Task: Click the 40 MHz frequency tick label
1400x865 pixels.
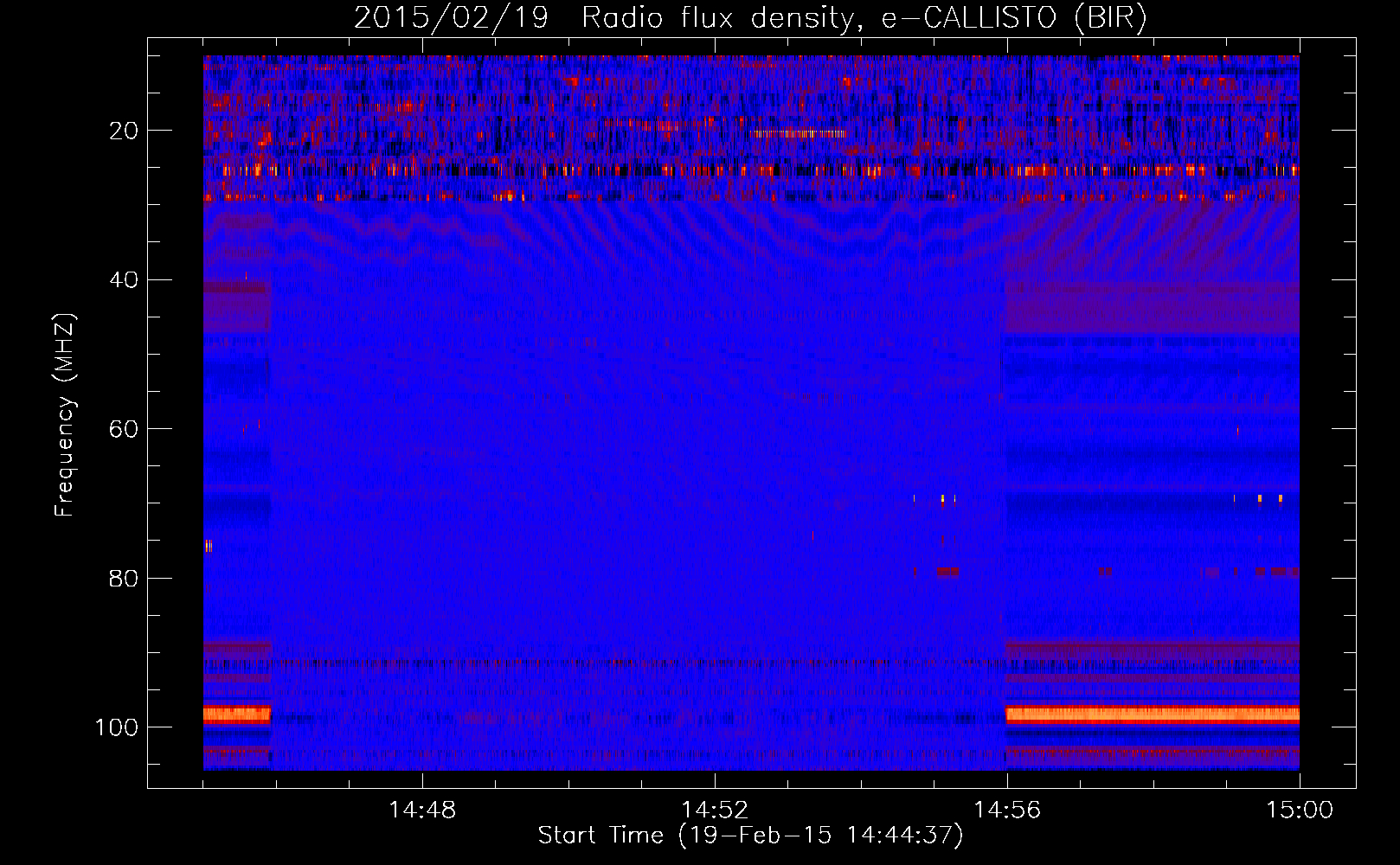Action: point(125,280)
